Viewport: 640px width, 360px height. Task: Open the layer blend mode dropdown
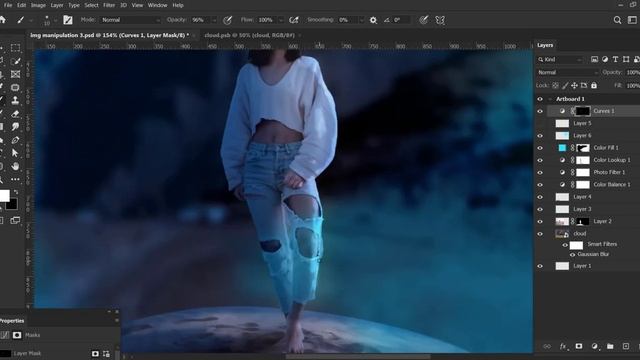[x=567, y=72]
